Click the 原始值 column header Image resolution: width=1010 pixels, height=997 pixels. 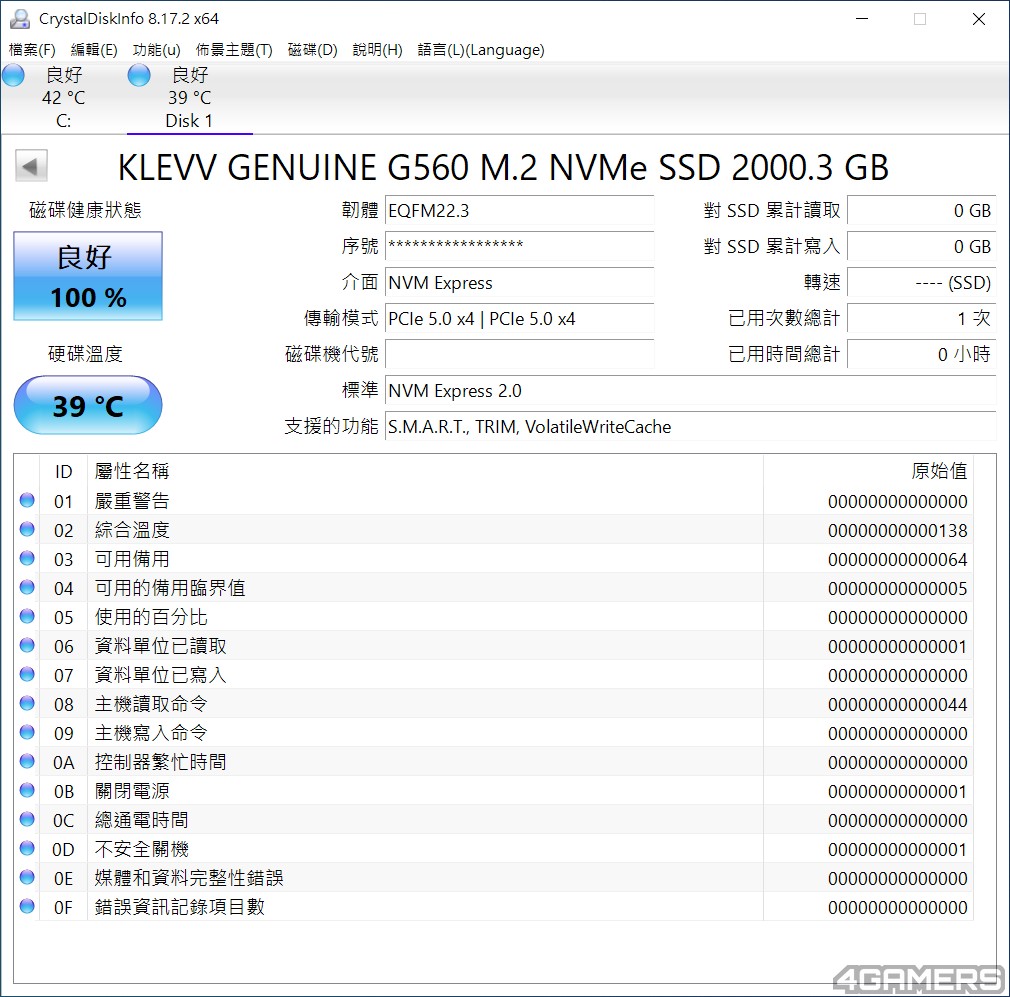pos(868,471)
